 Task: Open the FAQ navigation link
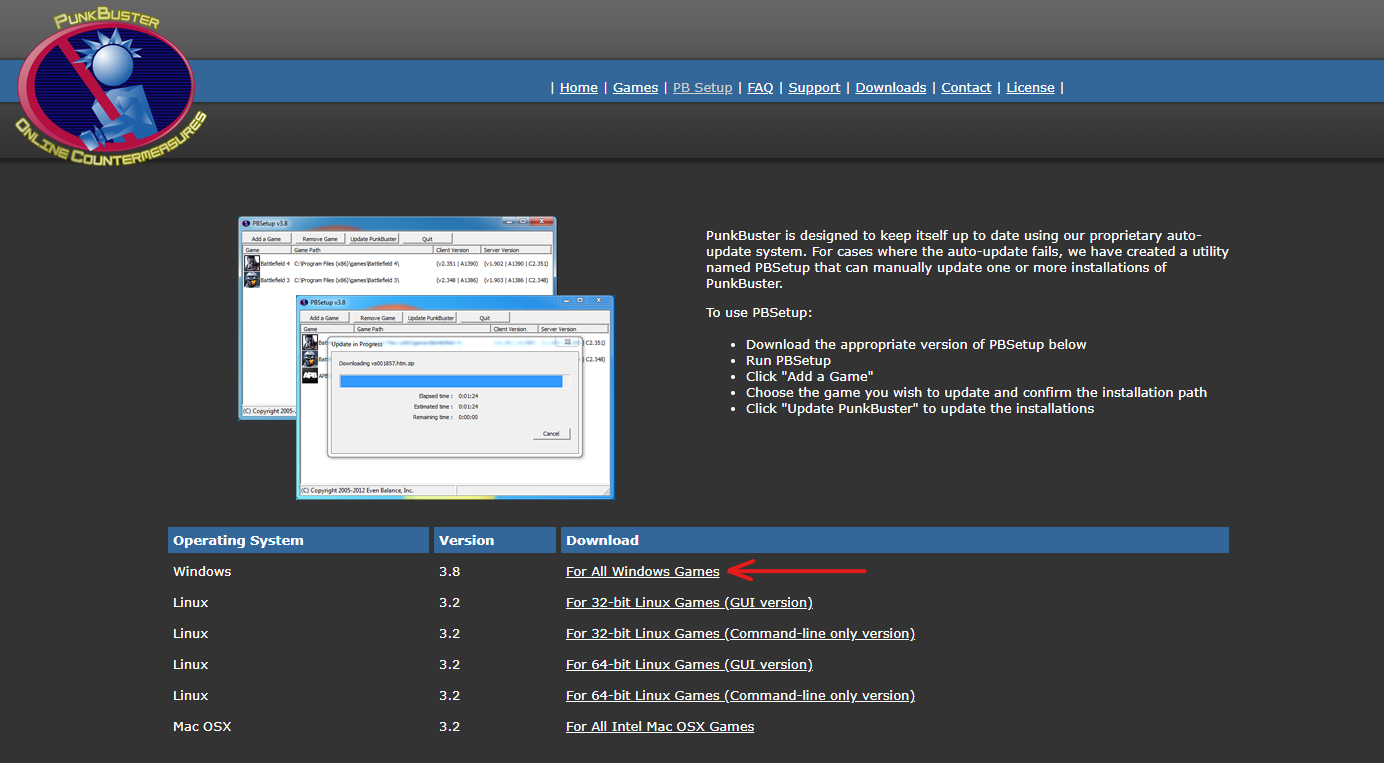(x=760, y=88)
